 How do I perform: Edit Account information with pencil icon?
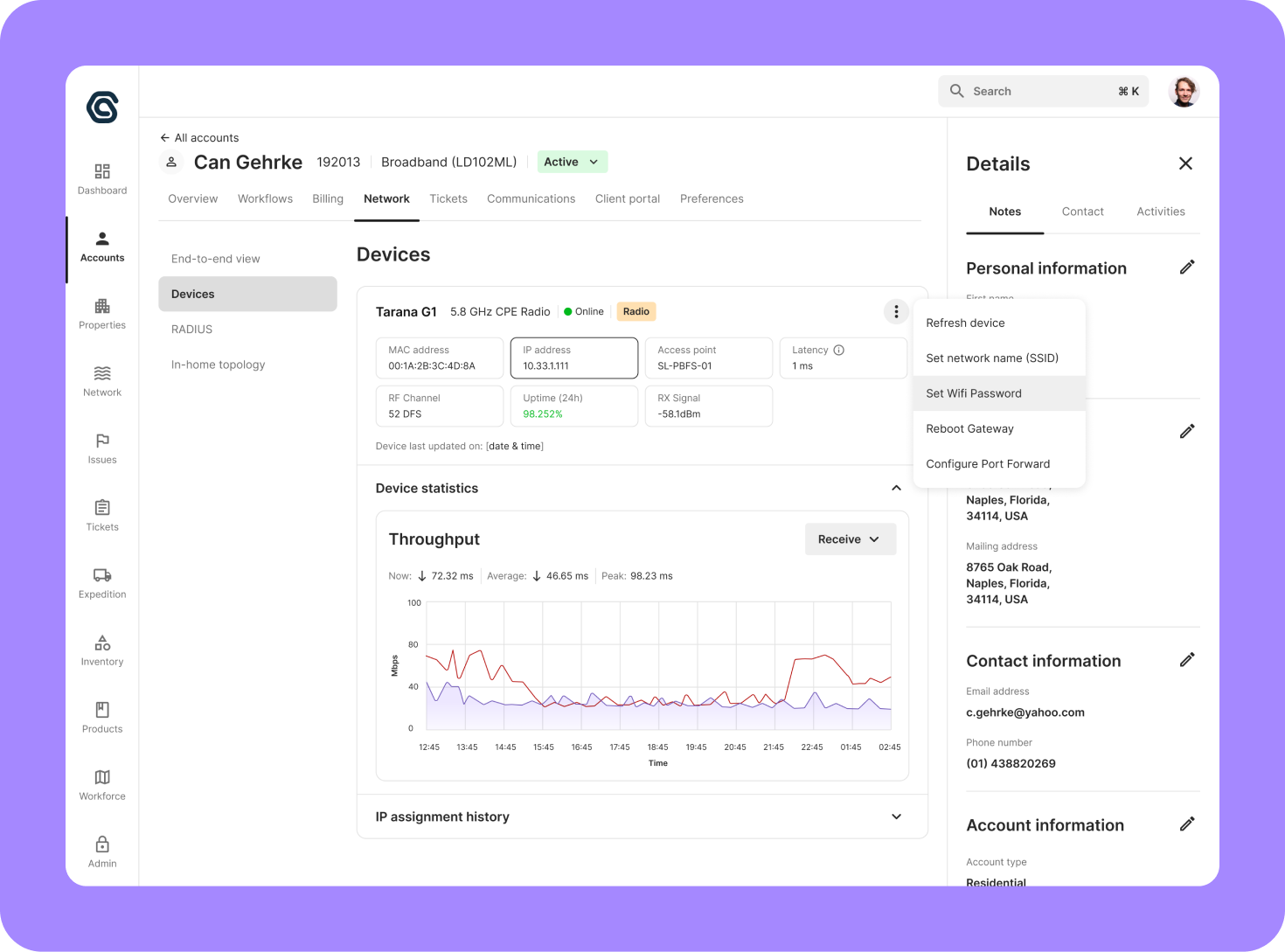[1187, 824]
